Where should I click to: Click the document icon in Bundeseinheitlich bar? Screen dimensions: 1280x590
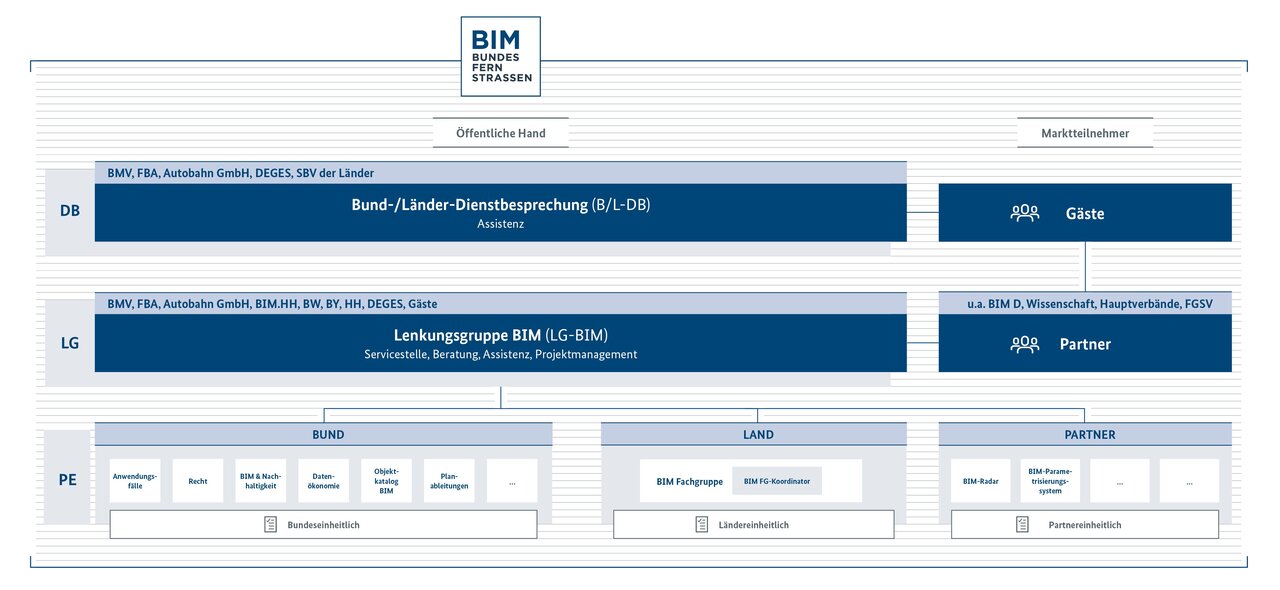[270, 523]
